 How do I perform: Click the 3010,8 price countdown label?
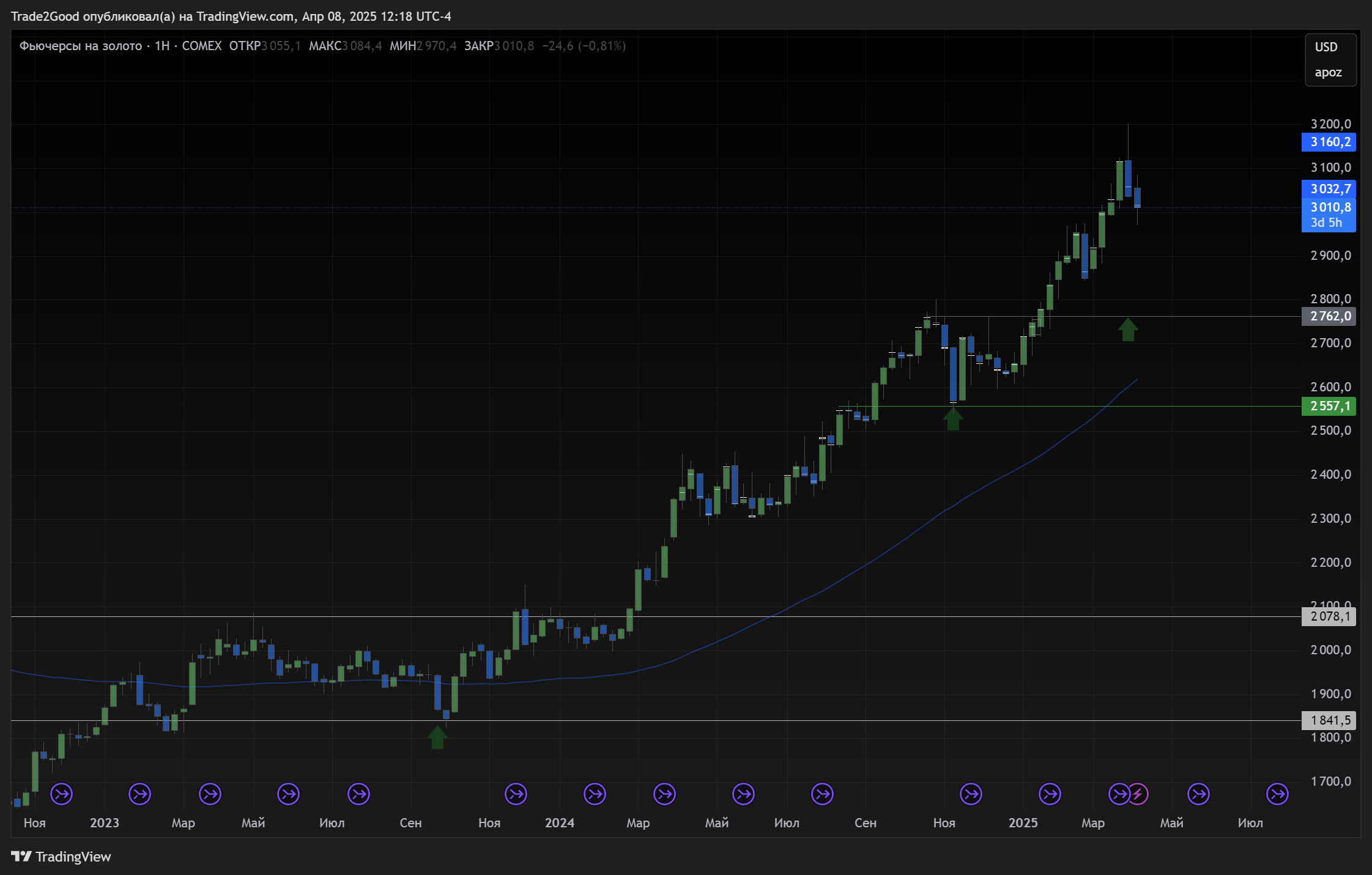tap(1329, 215)
